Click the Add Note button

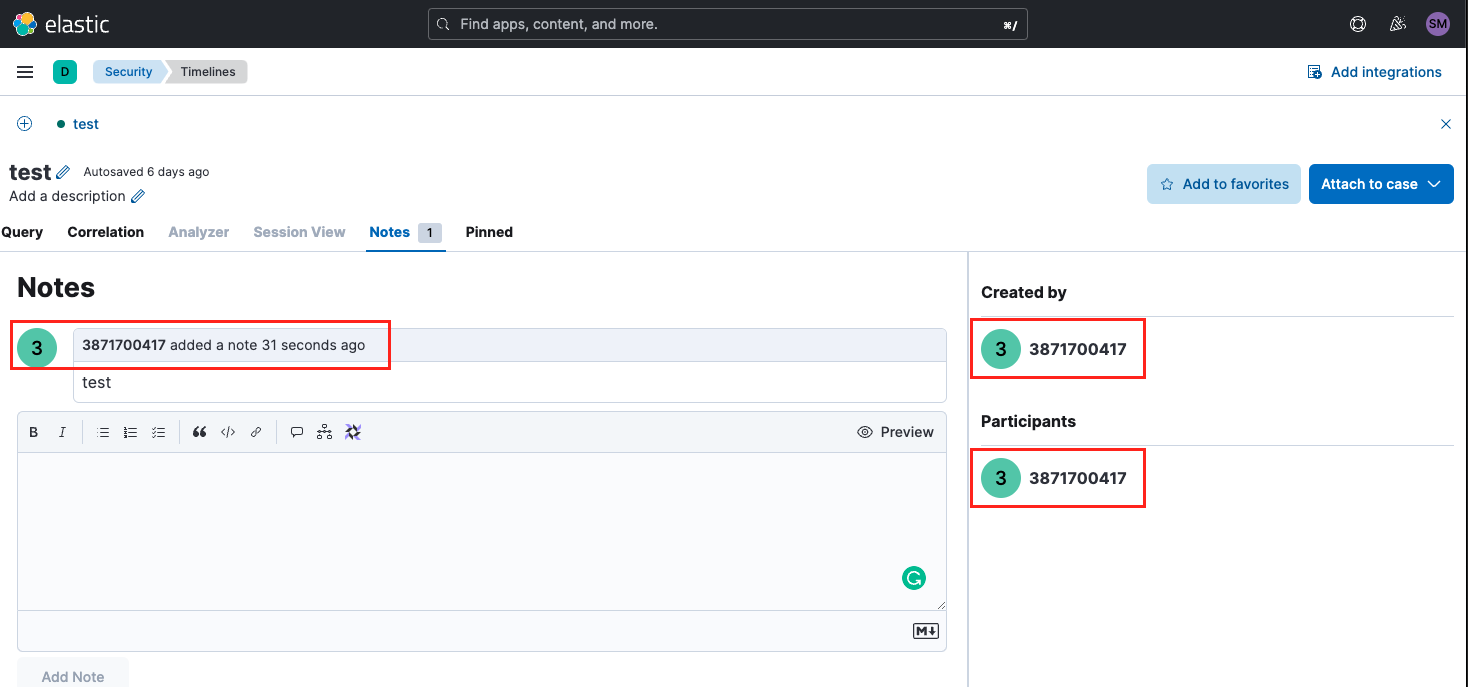[73, 676]
